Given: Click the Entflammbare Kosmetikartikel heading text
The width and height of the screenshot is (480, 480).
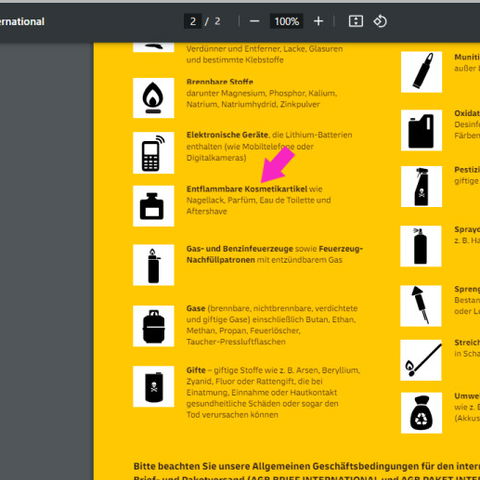Looking at the screenshot, I should [x=247, y=189].
